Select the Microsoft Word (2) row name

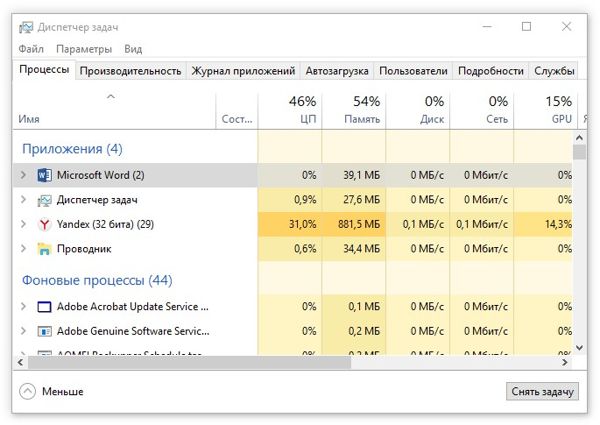pos(101,175)
